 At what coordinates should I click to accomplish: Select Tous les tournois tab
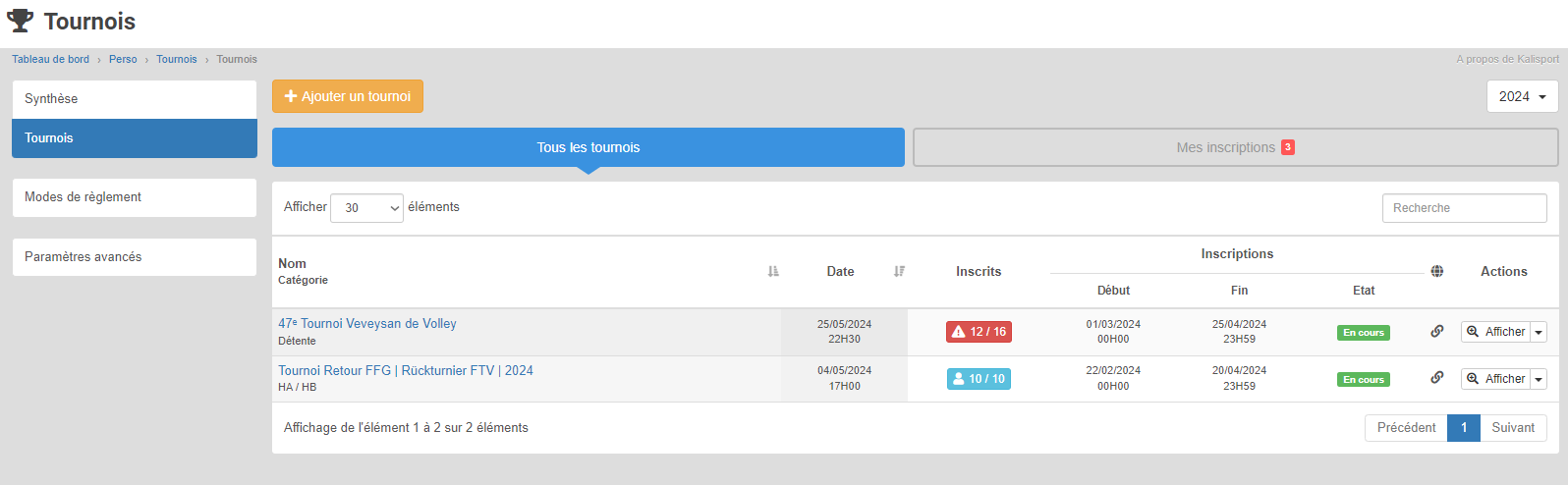[x=588, y=147]
